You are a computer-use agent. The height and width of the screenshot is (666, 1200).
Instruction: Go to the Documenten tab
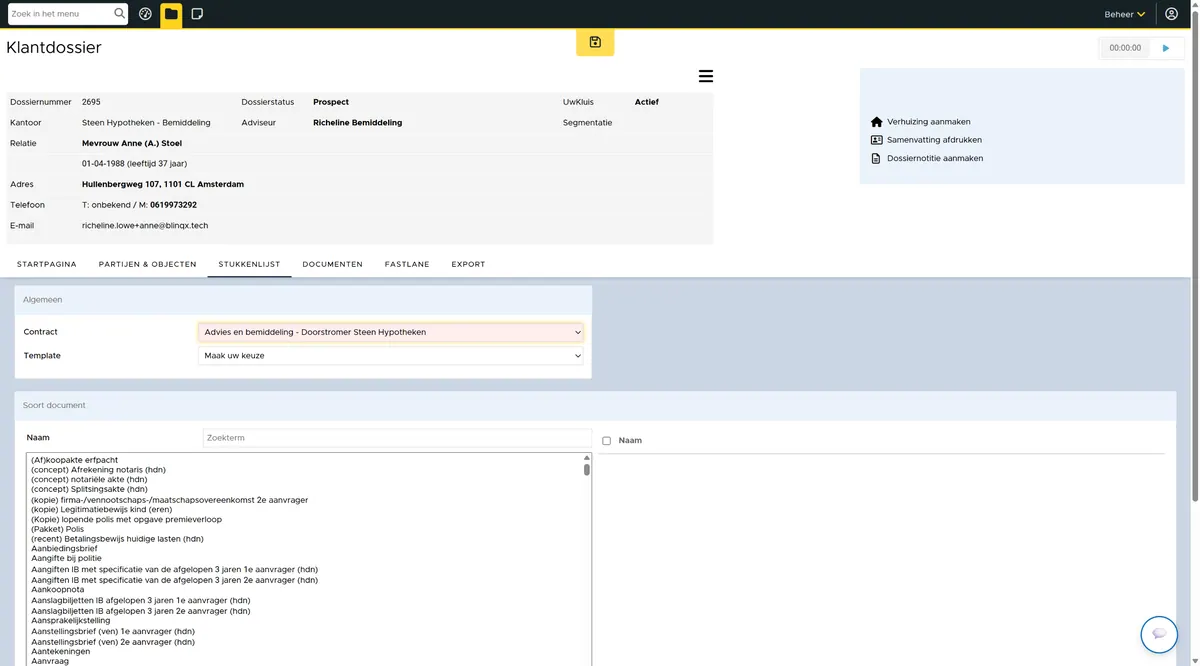(x=333, y=264)
